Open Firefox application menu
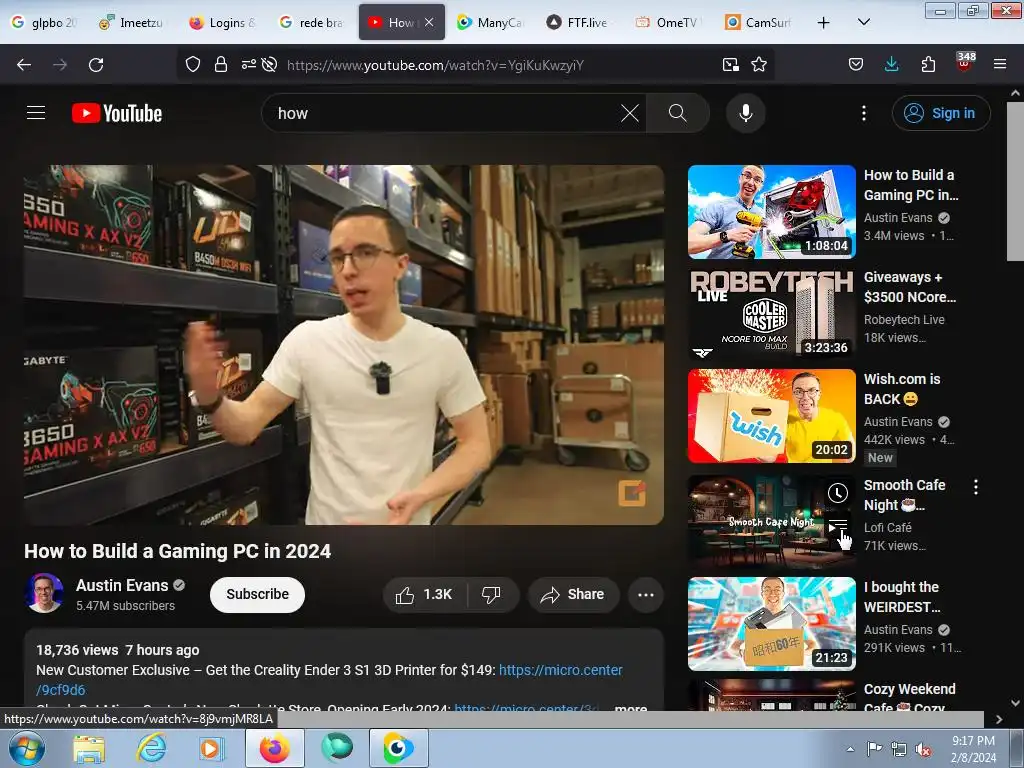1024x768 pixels. pos(999,64)
